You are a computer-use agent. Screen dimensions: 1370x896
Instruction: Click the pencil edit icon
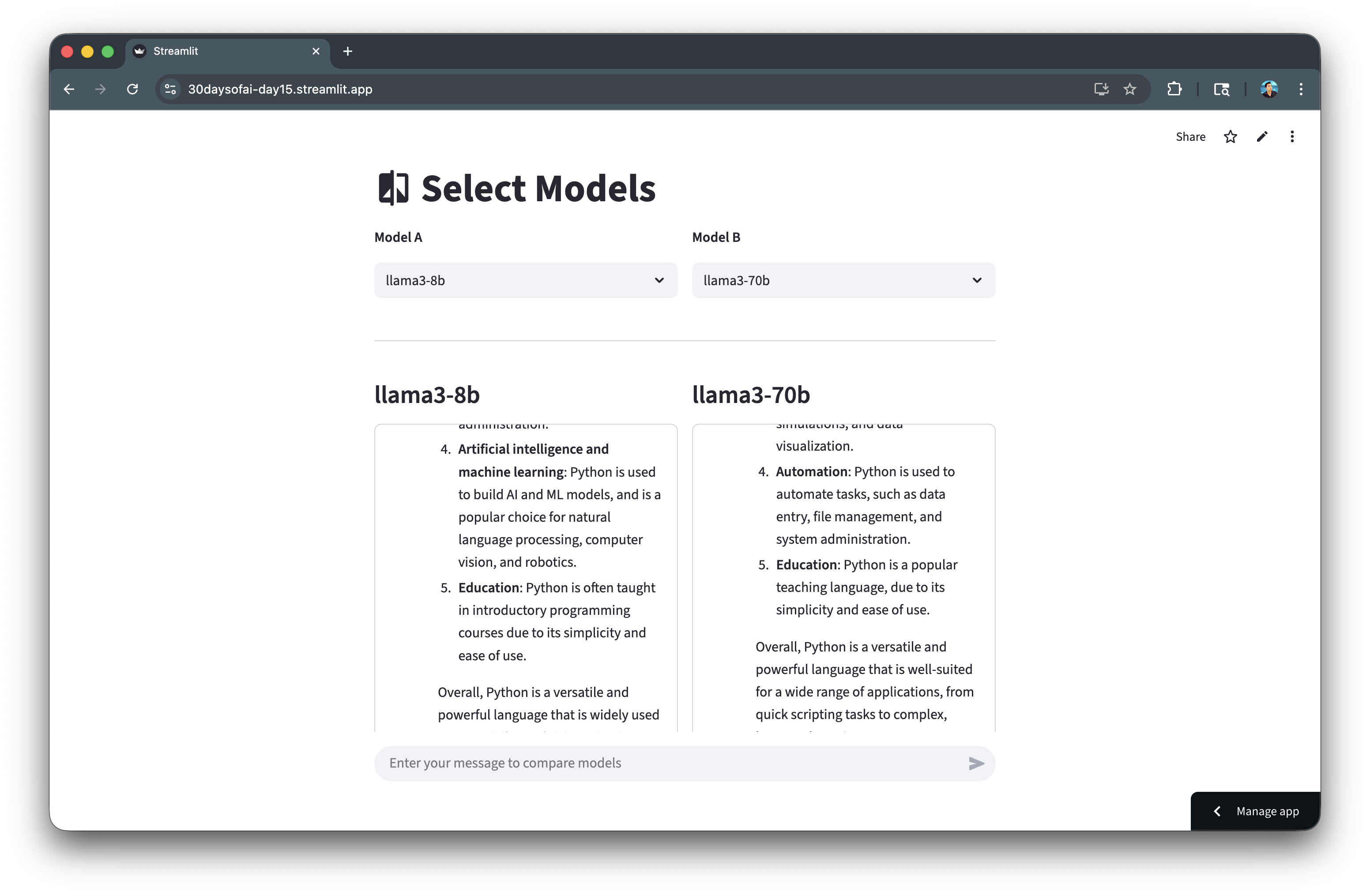[1262, 137]
